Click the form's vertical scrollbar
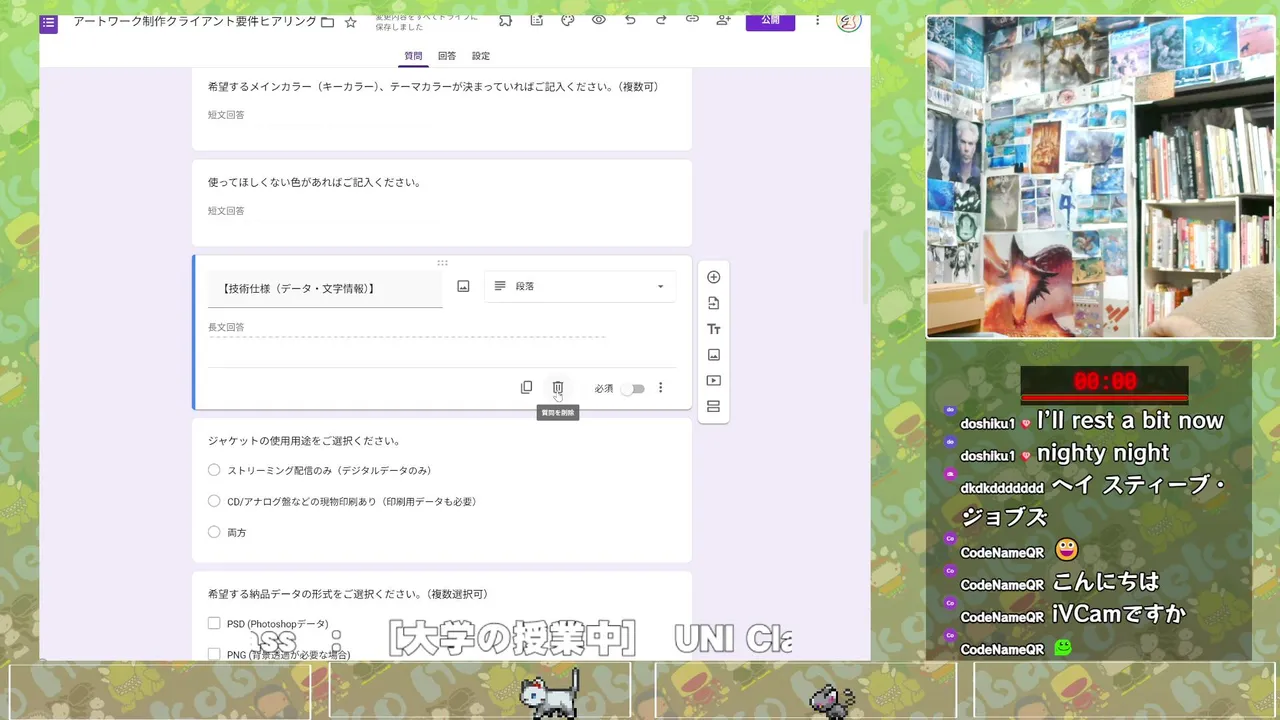Screen dimensions: 1280x720 click(866, 265)
